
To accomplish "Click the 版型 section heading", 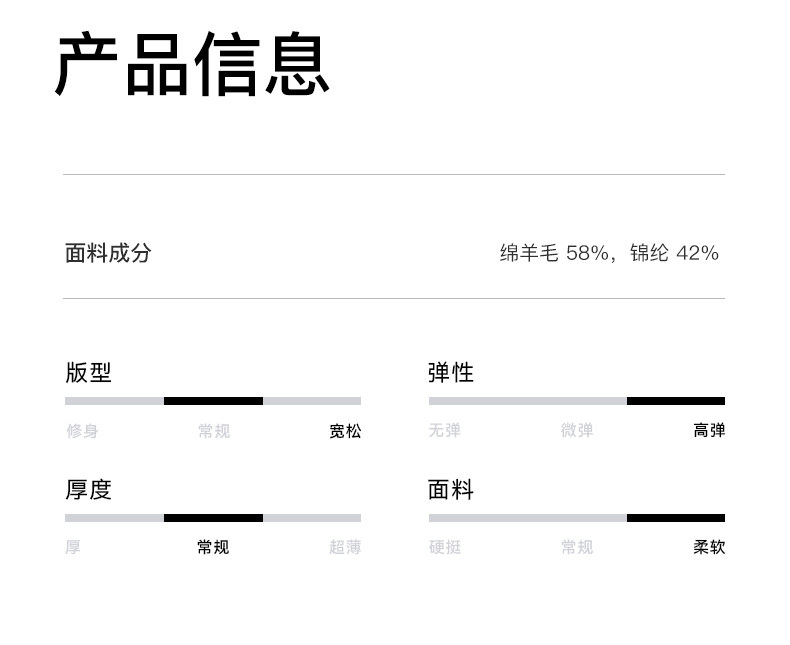I will pyautogui.click(x=89, y=373).
